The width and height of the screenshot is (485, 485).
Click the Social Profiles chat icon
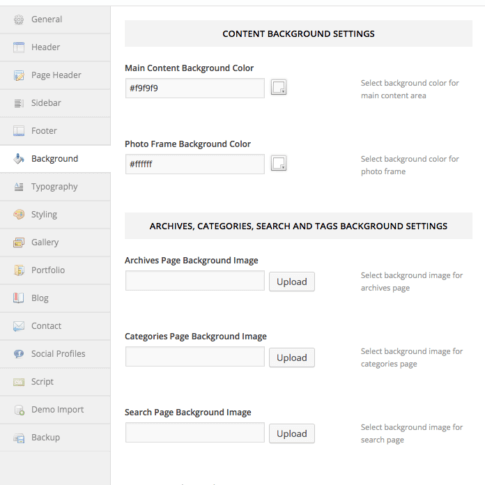pyautogui.click(x=19, y=354)
